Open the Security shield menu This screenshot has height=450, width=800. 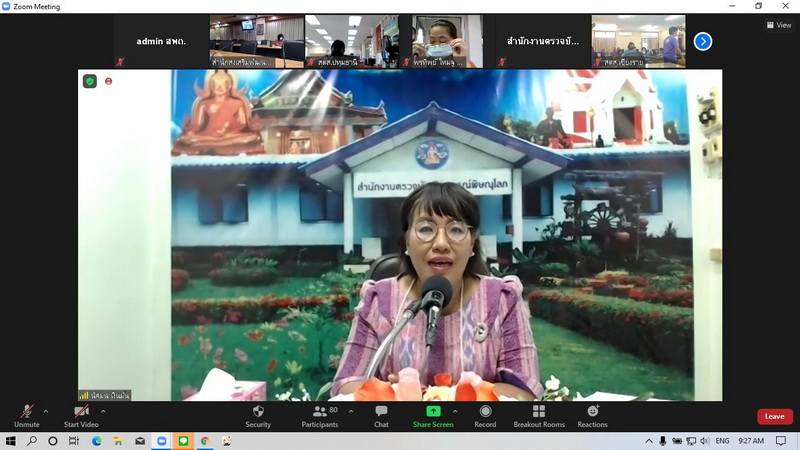[258, 416]
